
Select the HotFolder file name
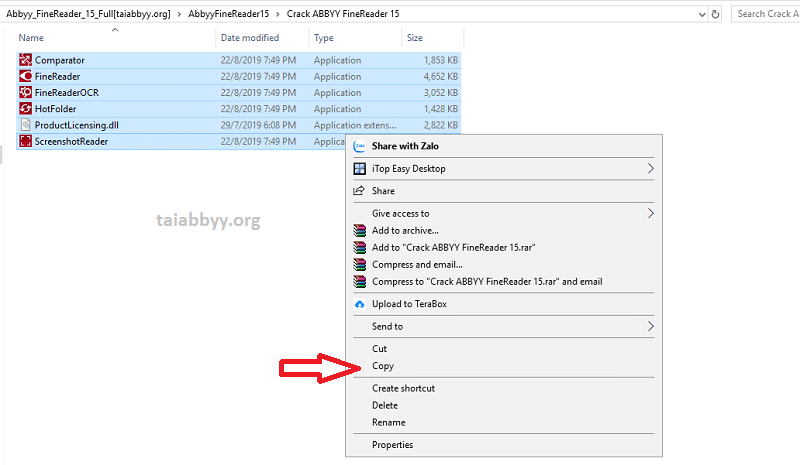[x=55, y=109]
